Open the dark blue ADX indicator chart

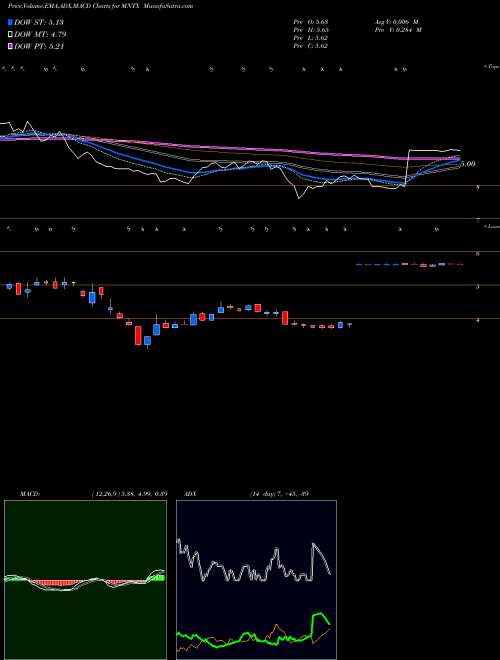[256, 580]
